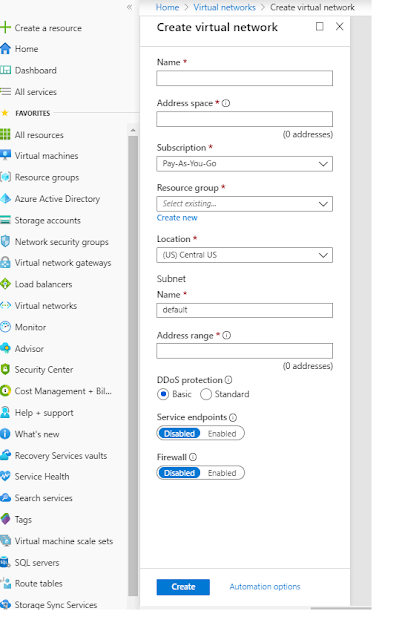Collapse the sidebar with double chevron
This screenshot has width=399, height=640.
(129, 7)
